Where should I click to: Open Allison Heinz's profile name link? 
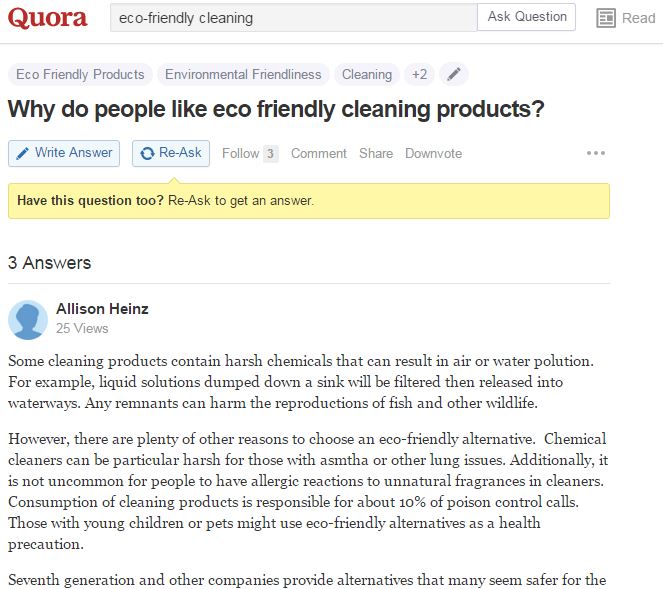point(102,309)
